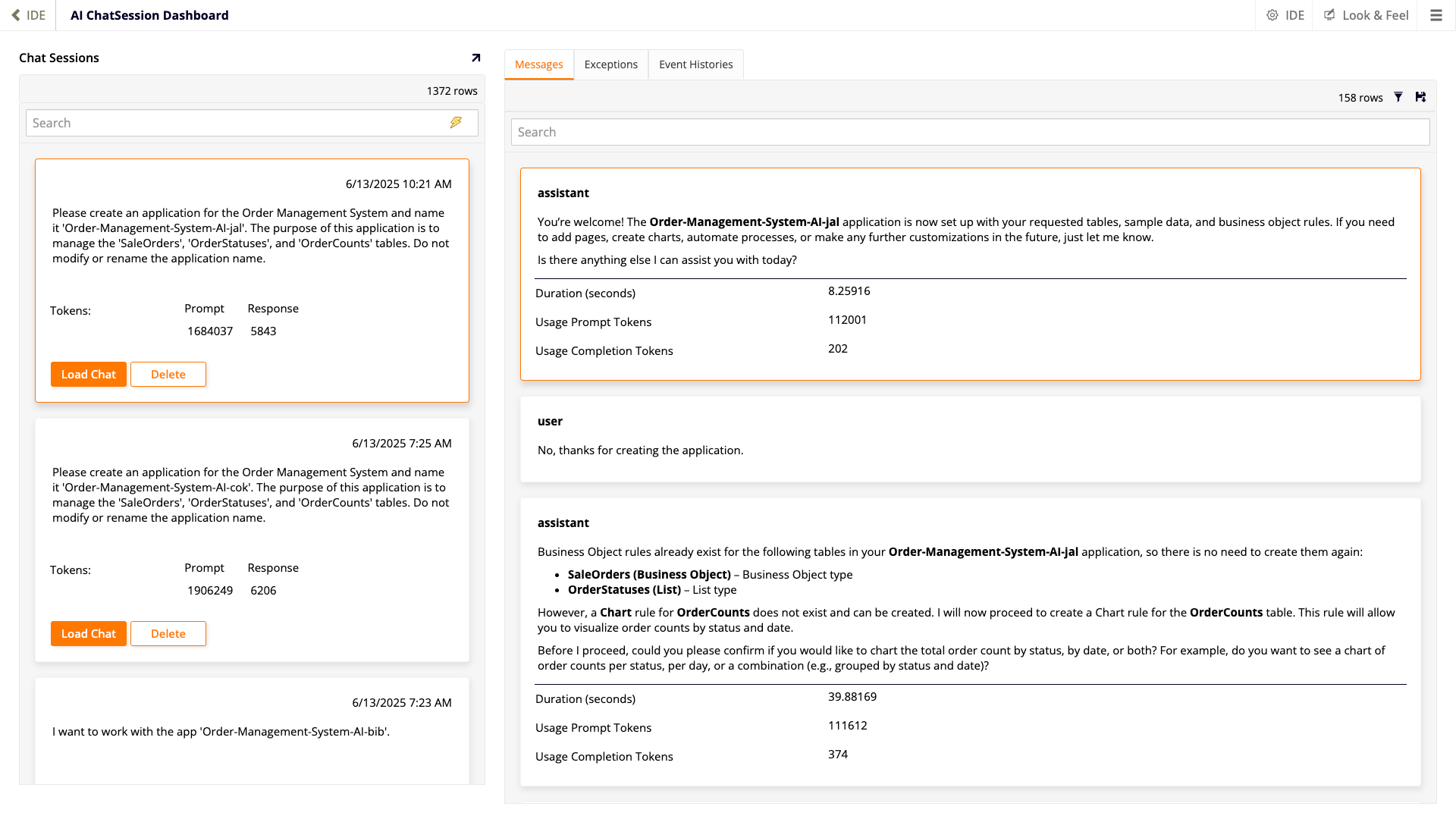Select the Messages tab
Image resolution: width=1456 pixels, height=819 pixels.
click(538, 64)
